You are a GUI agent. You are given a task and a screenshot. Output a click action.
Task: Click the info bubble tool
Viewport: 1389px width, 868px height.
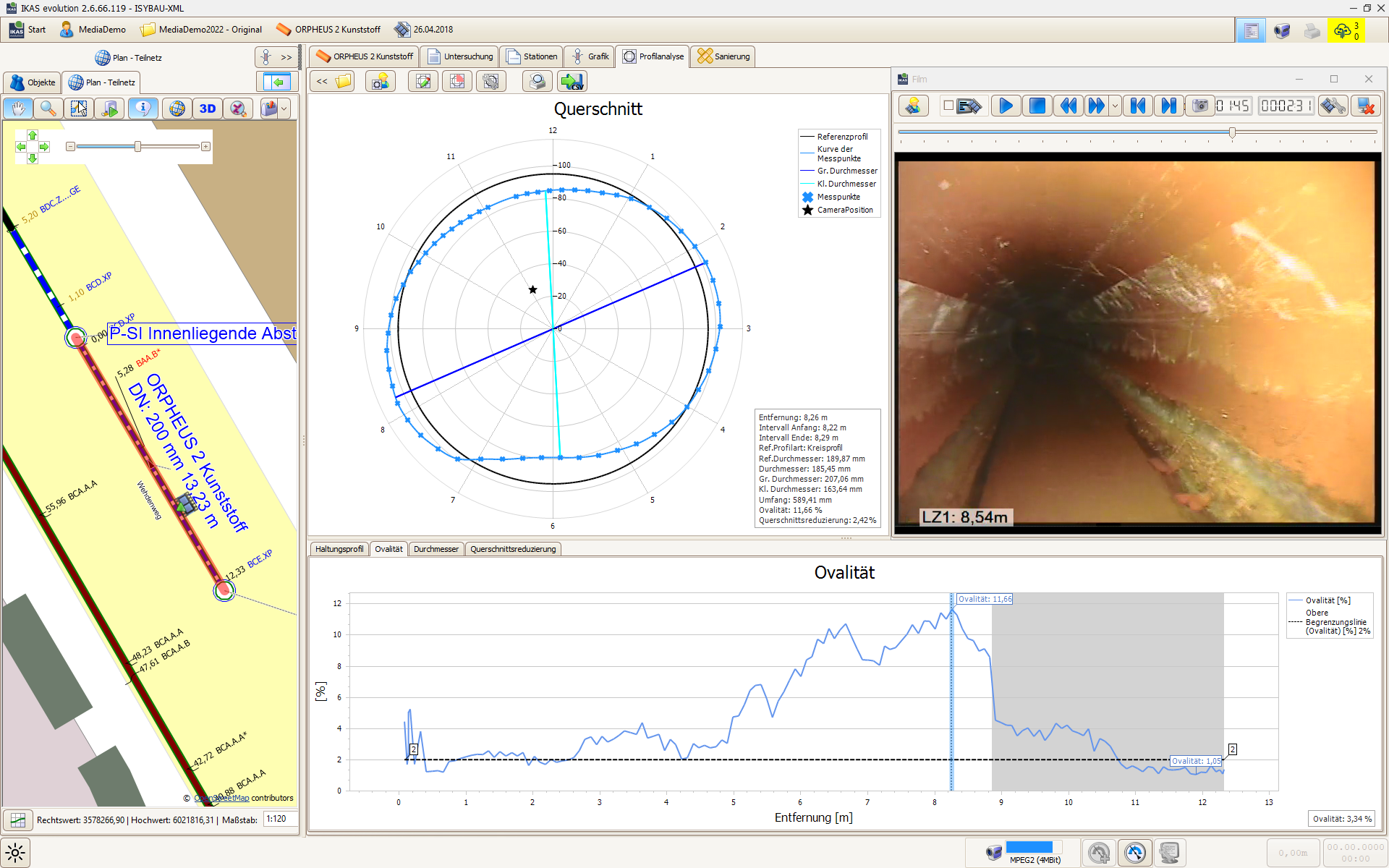click(143, 109)
